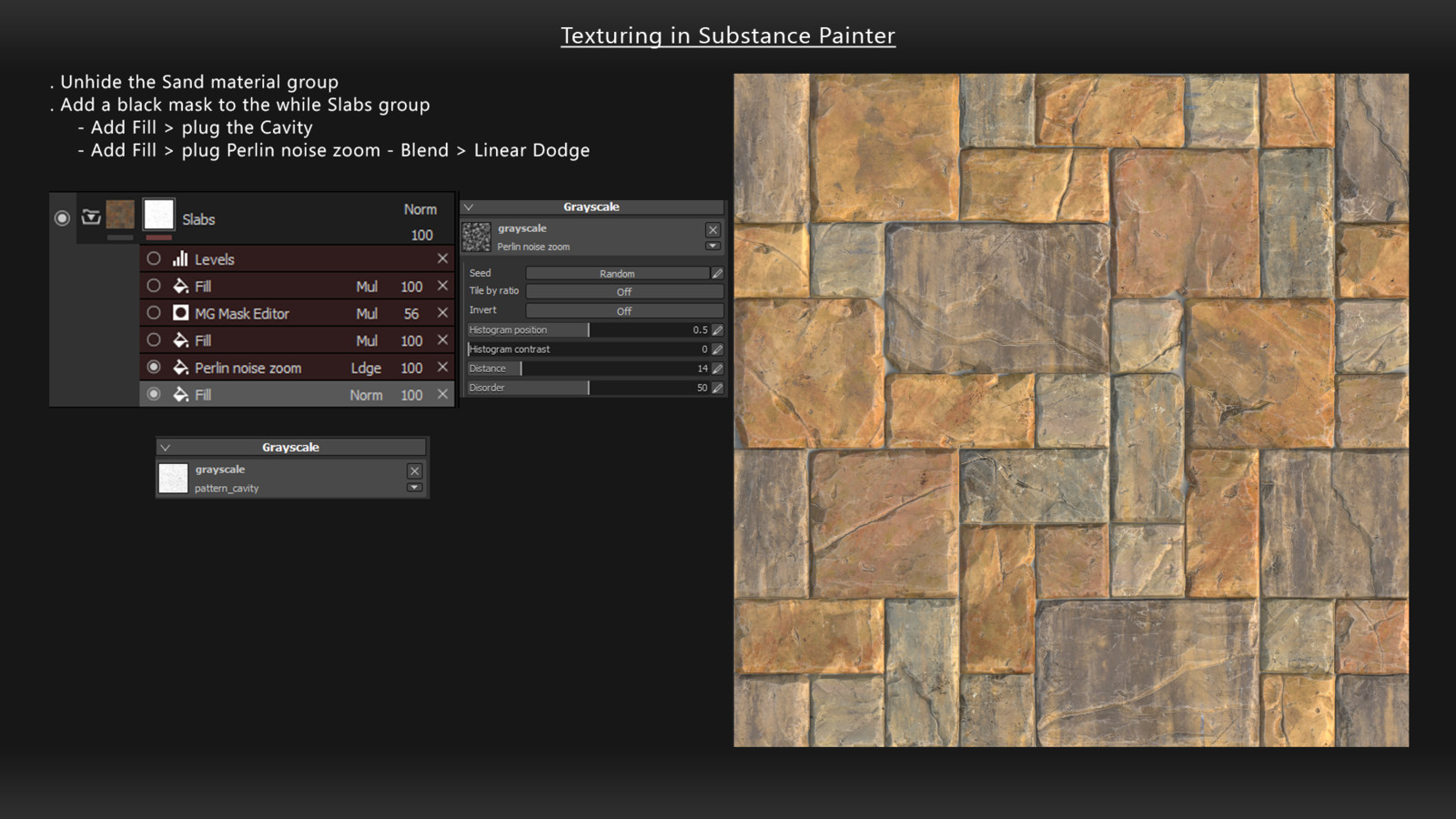Select the white mask thumbnail of Slabs
The height and width of the screenshot is (819, 1456).
coord(158,215)
